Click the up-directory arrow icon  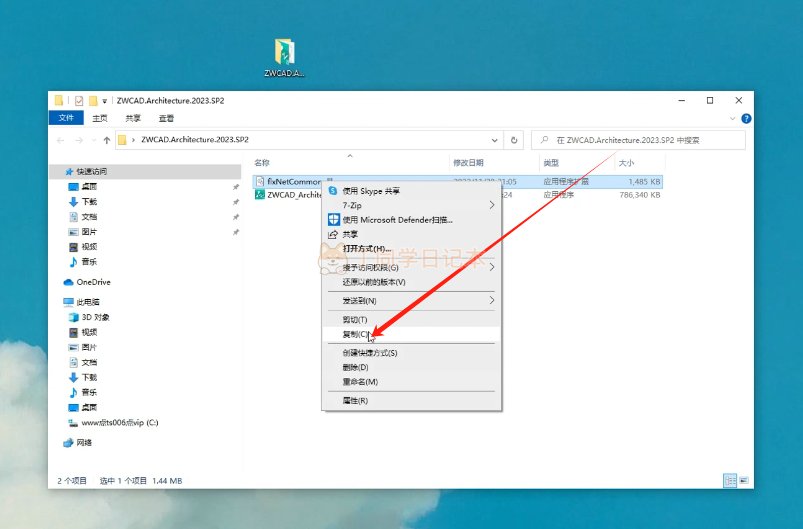[107, 140]
